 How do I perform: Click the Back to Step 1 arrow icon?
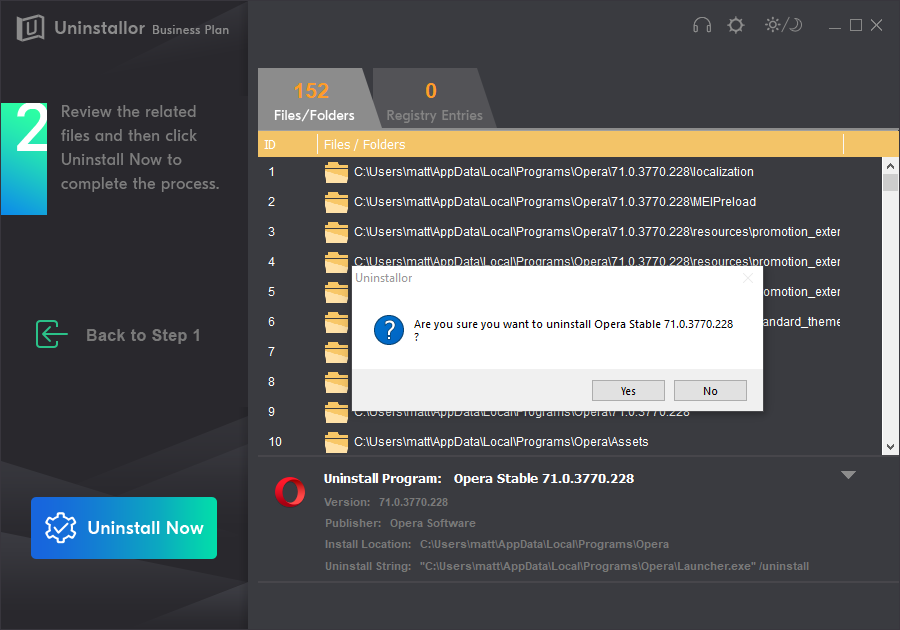coord(51,334)
